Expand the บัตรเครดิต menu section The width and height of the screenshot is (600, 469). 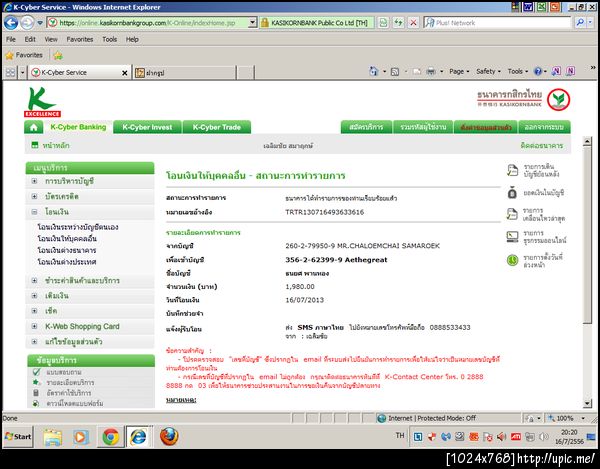[x=34, y=196]
